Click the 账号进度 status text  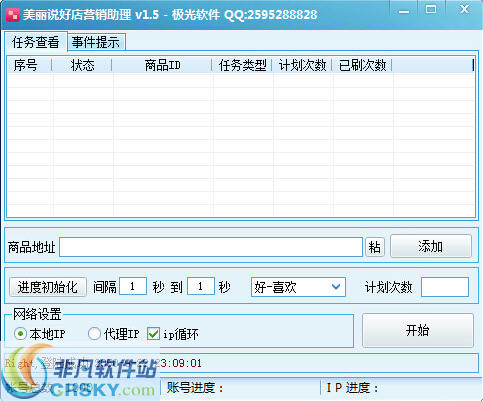click(x=195, y=388)
